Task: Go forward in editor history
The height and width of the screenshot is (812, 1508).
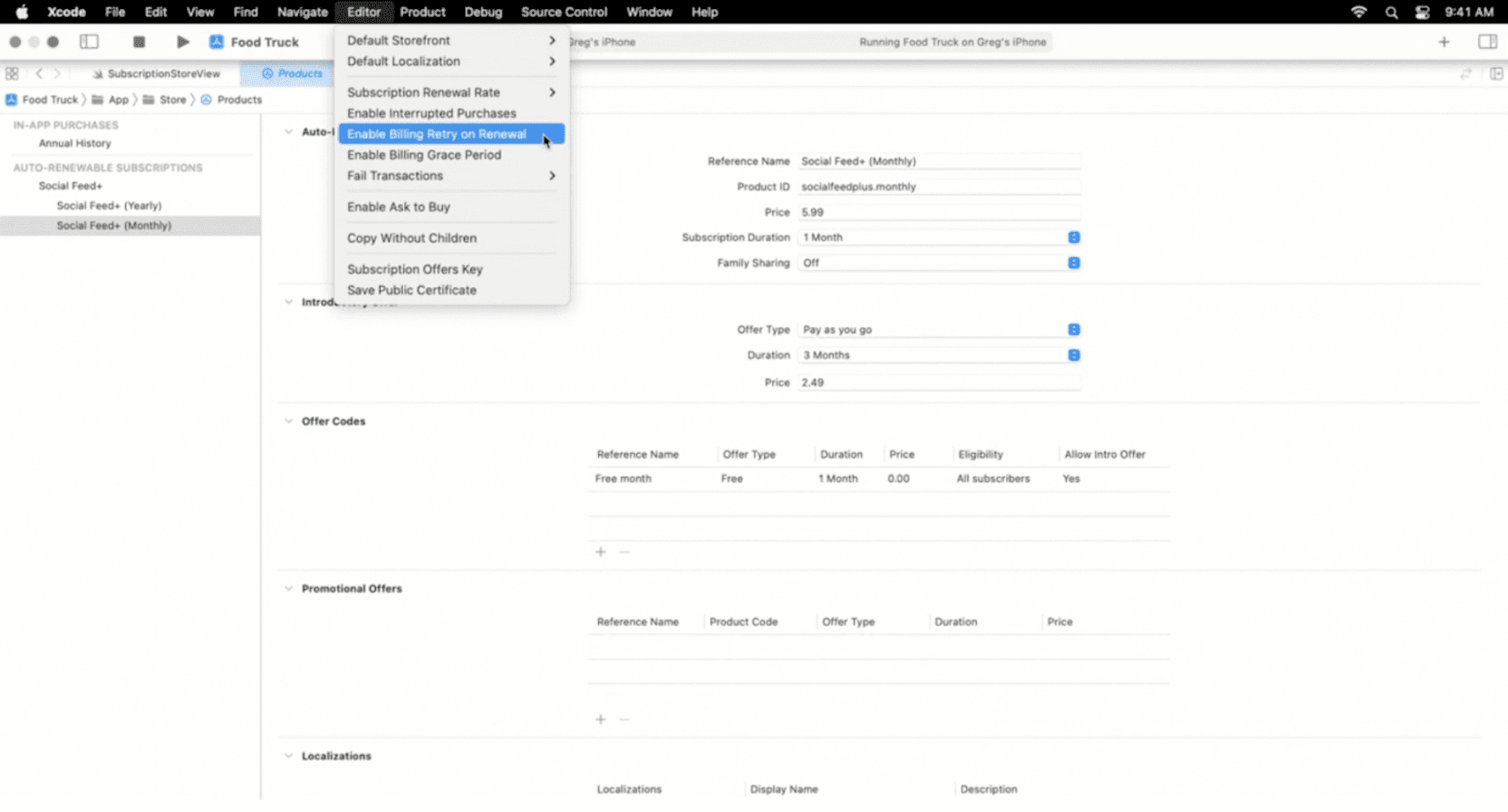Action: (57, 73)
